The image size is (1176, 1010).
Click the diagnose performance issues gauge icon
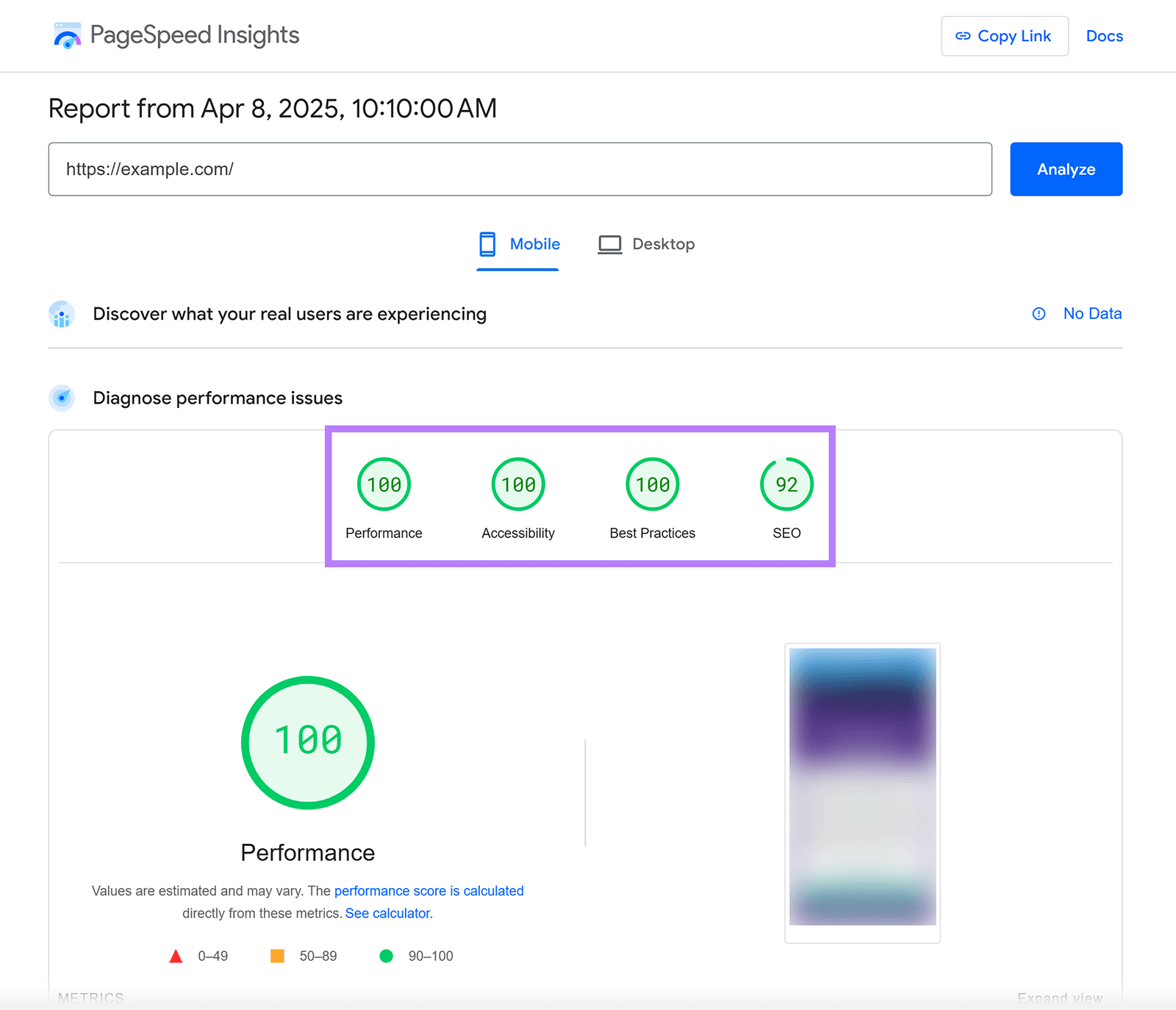[61, 398]
